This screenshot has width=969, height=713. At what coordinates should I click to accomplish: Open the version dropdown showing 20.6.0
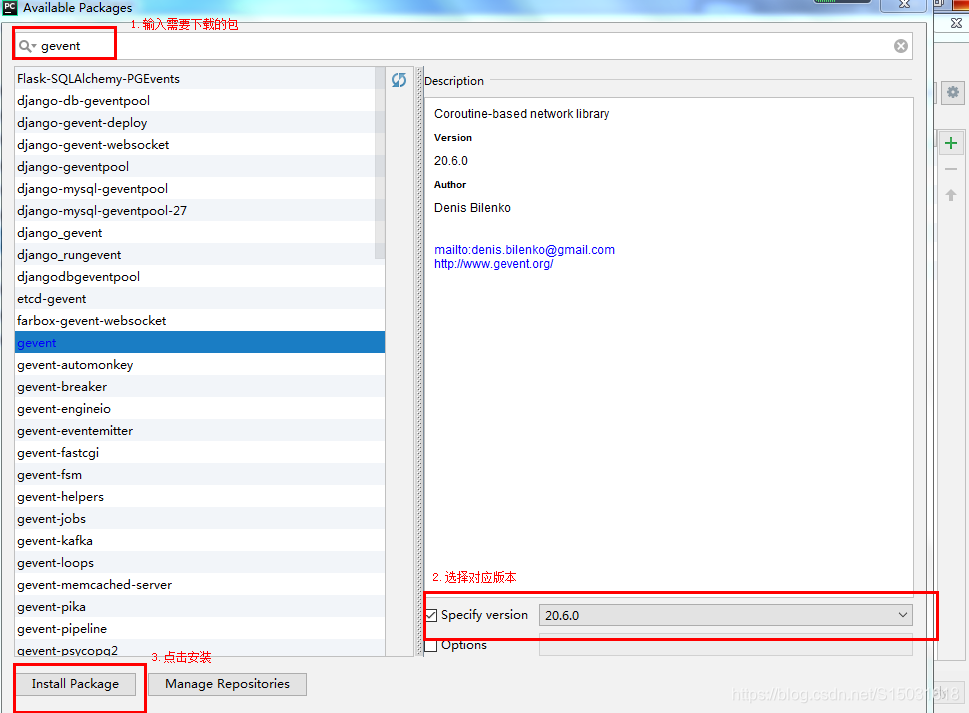click(901, 615)
